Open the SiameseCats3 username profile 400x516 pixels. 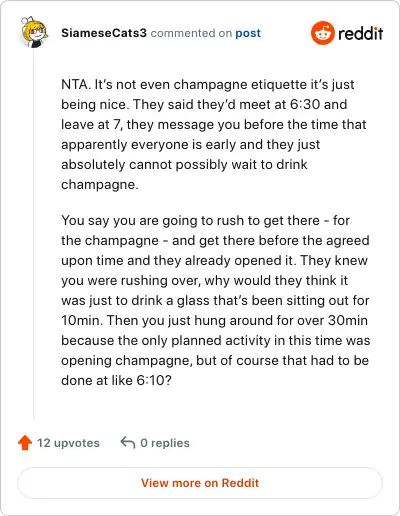[104, 33]
